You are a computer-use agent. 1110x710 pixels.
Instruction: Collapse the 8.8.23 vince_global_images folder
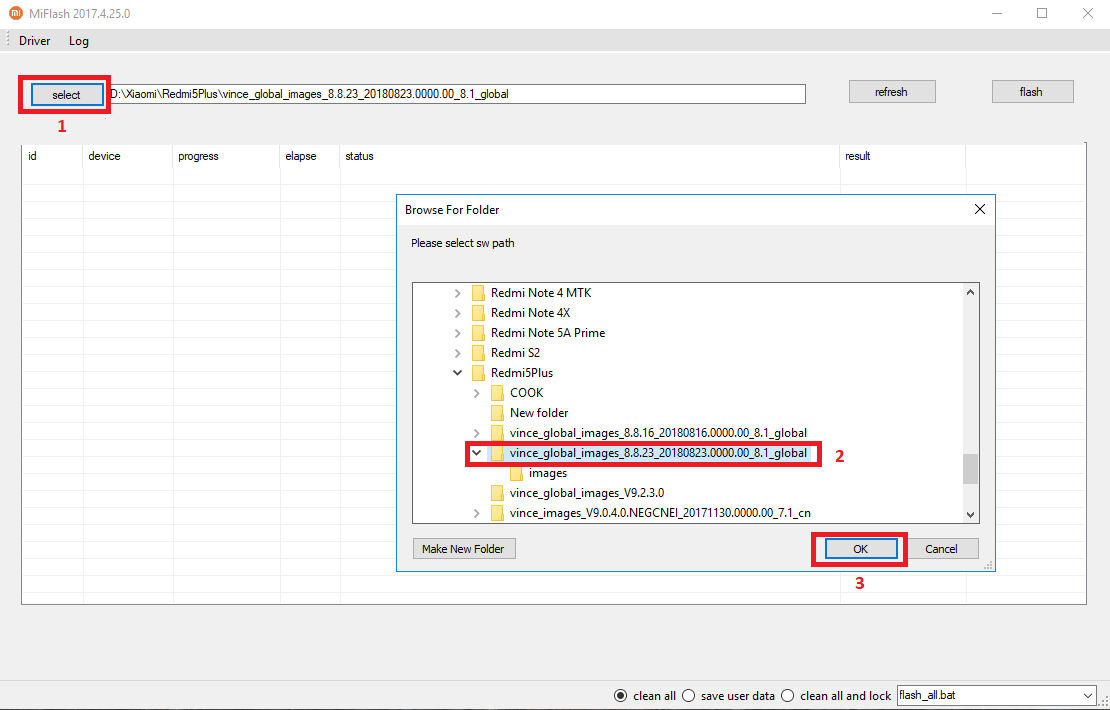click(x=477, y=452)
